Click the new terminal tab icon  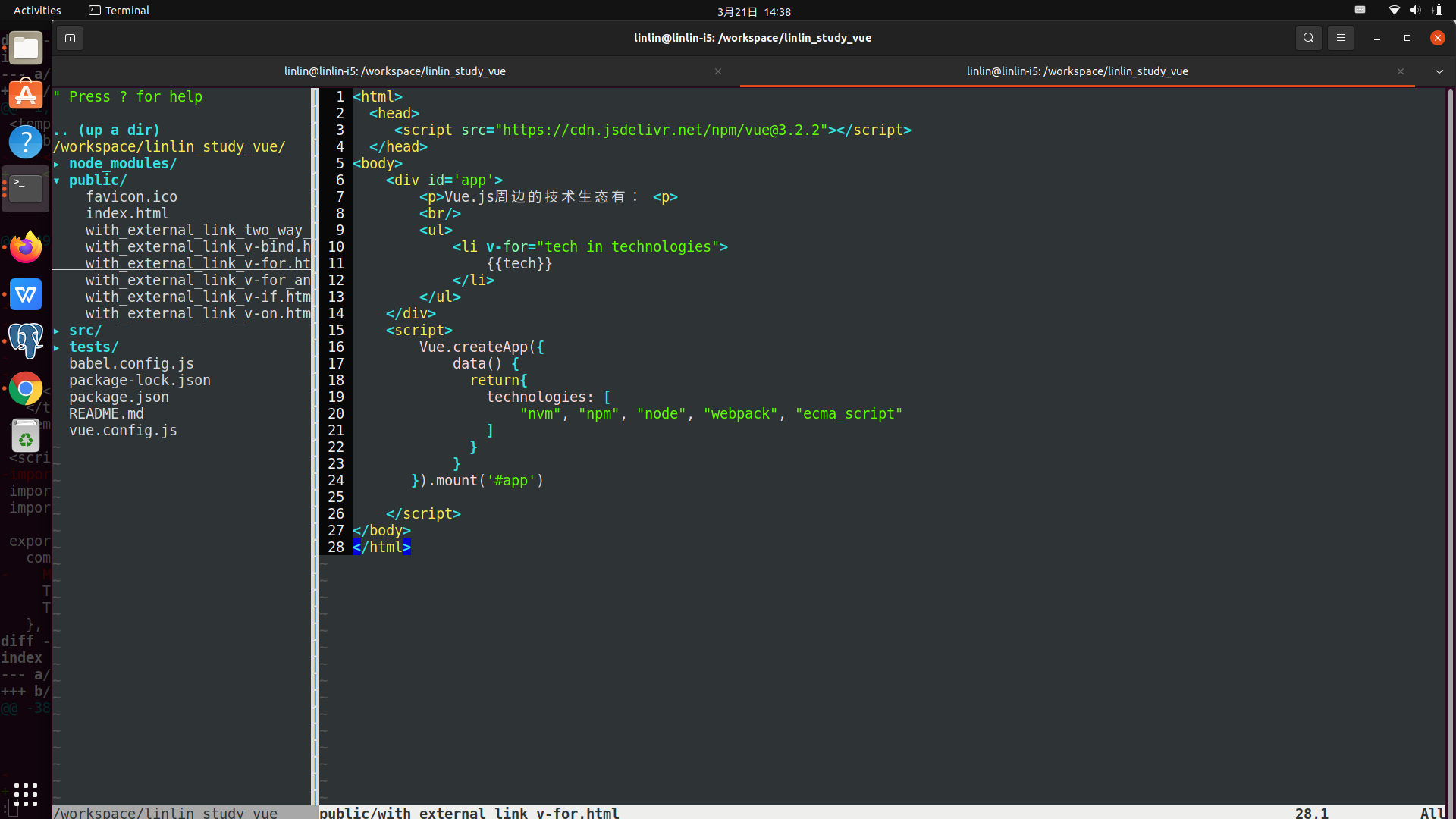[x=70, y=38]
